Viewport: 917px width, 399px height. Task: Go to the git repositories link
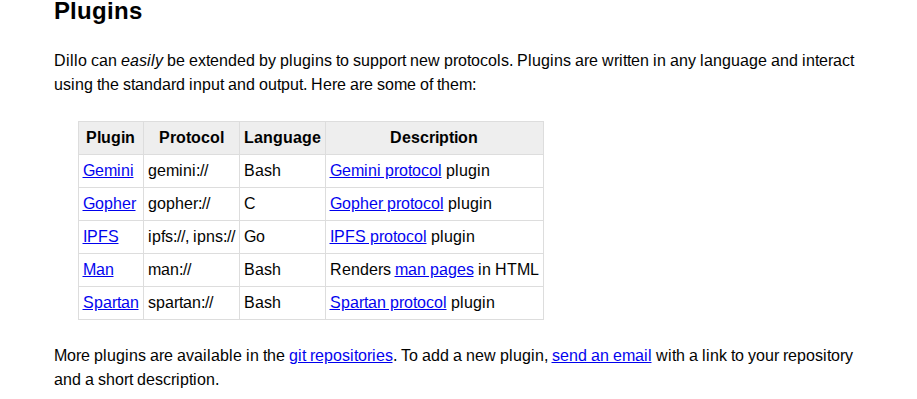point(340,356)
